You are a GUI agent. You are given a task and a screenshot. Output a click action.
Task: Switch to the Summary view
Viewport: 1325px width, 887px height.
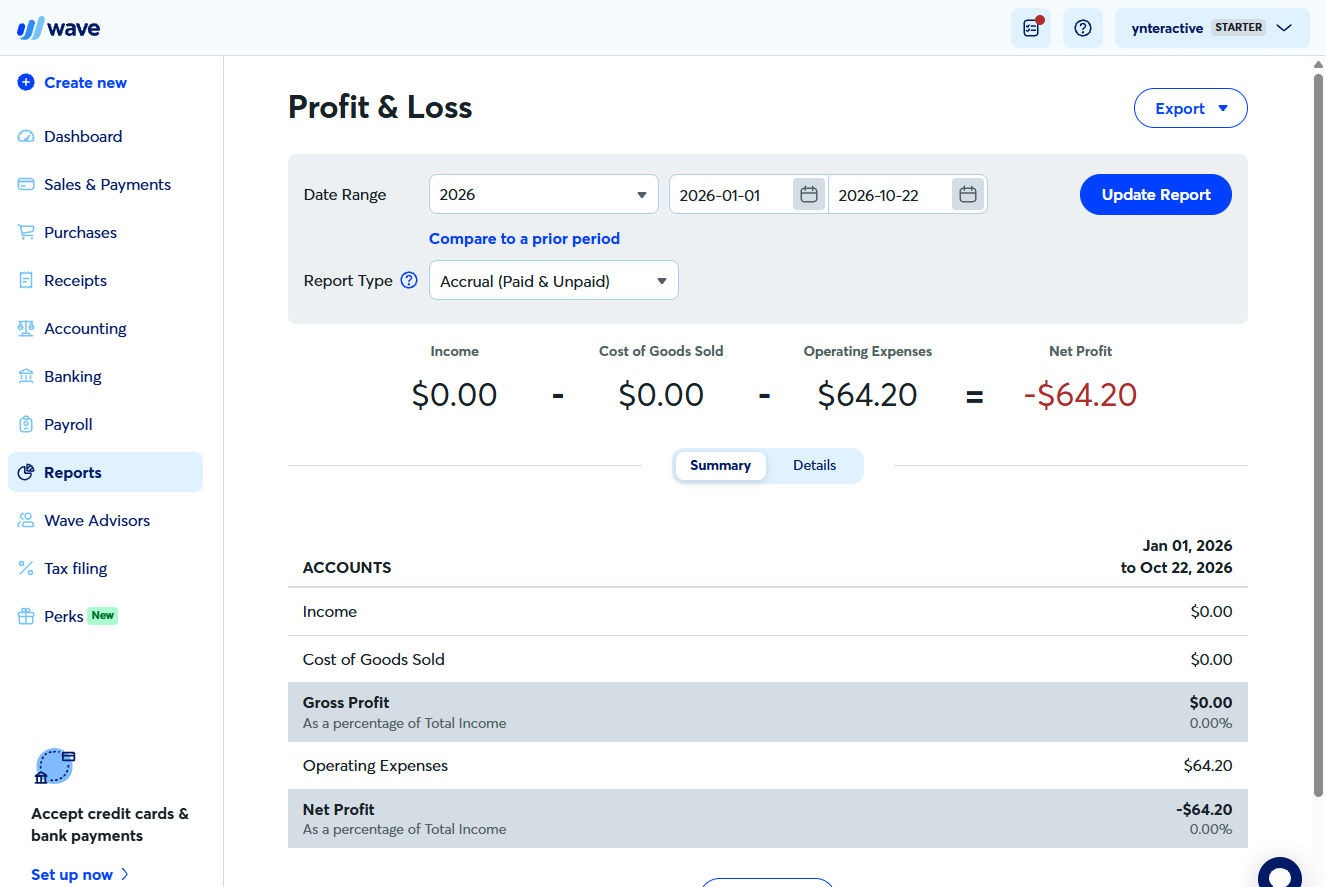720,465
